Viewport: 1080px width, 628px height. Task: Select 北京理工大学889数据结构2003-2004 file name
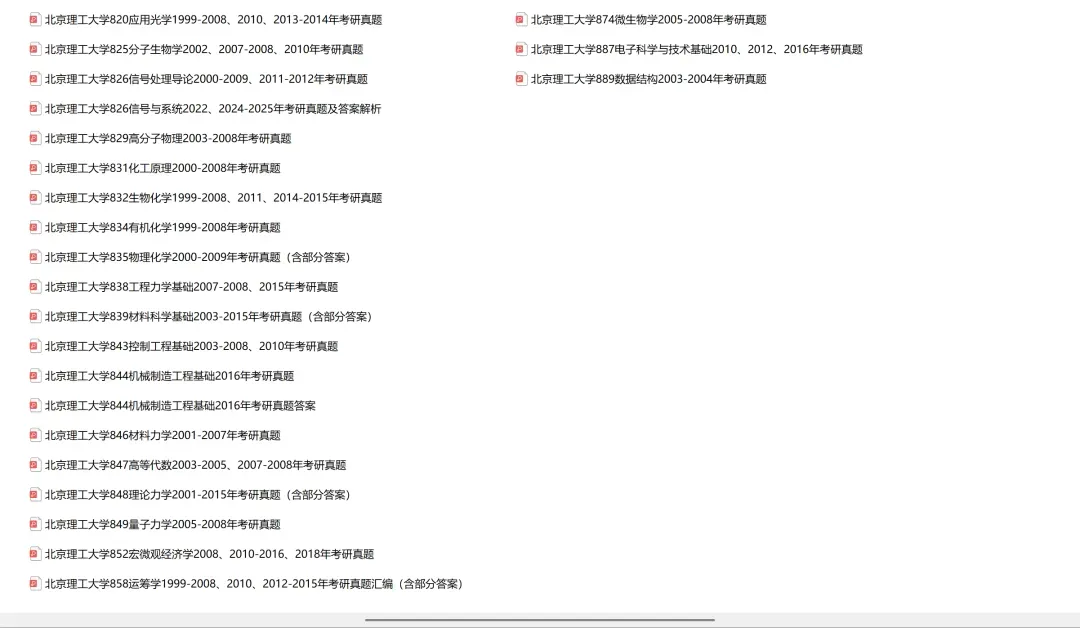(x=649, y=79)
